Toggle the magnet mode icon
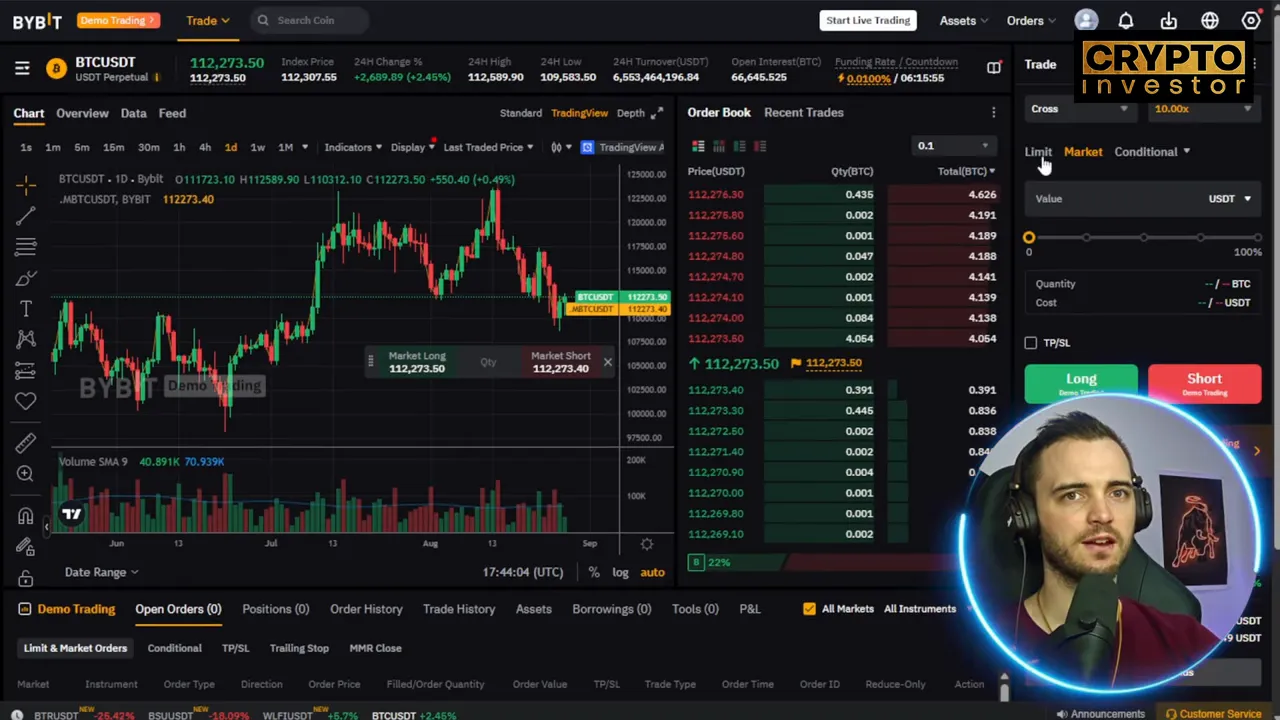 (26, 515)
